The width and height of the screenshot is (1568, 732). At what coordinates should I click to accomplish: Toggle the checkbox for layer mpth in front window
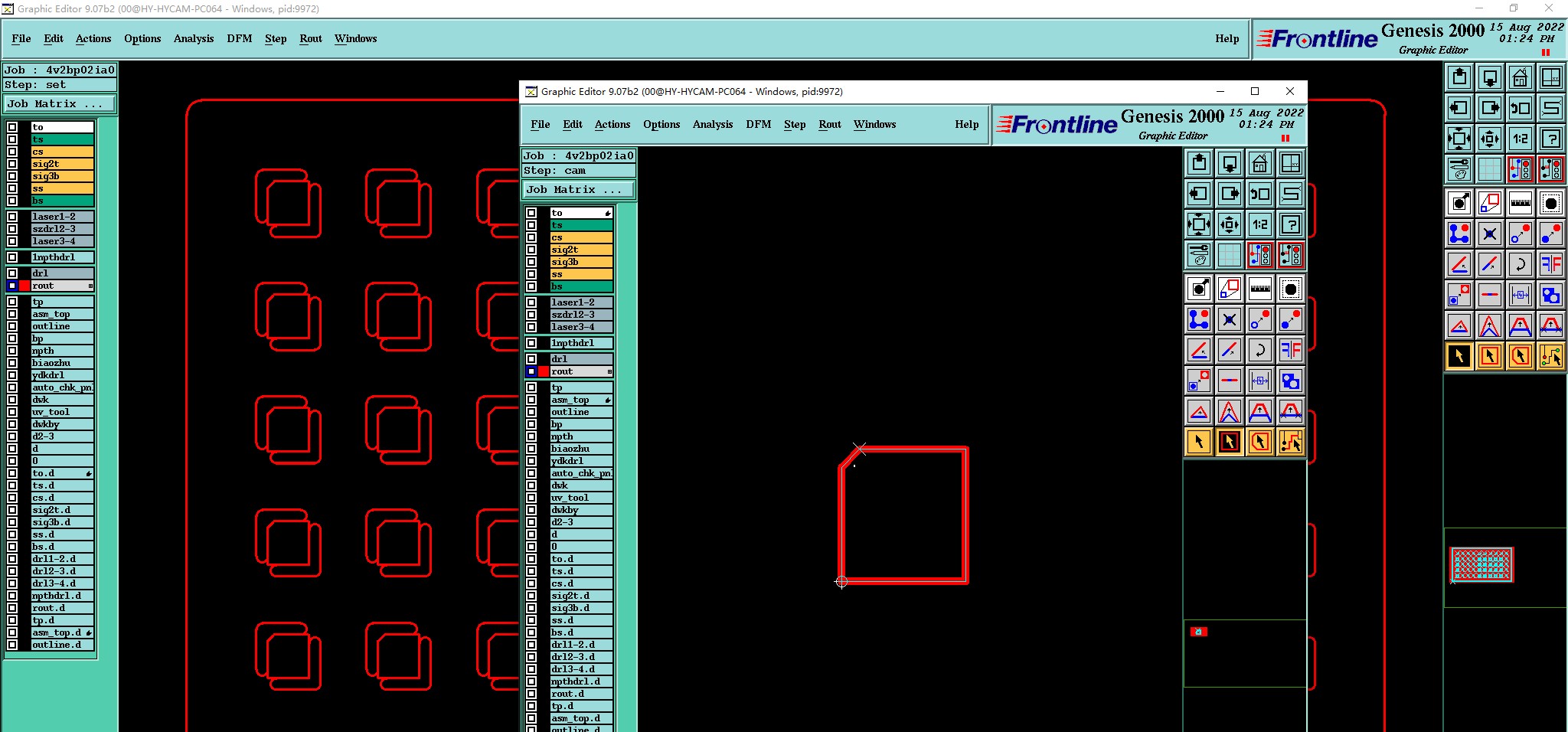click(x=531, y=436)
